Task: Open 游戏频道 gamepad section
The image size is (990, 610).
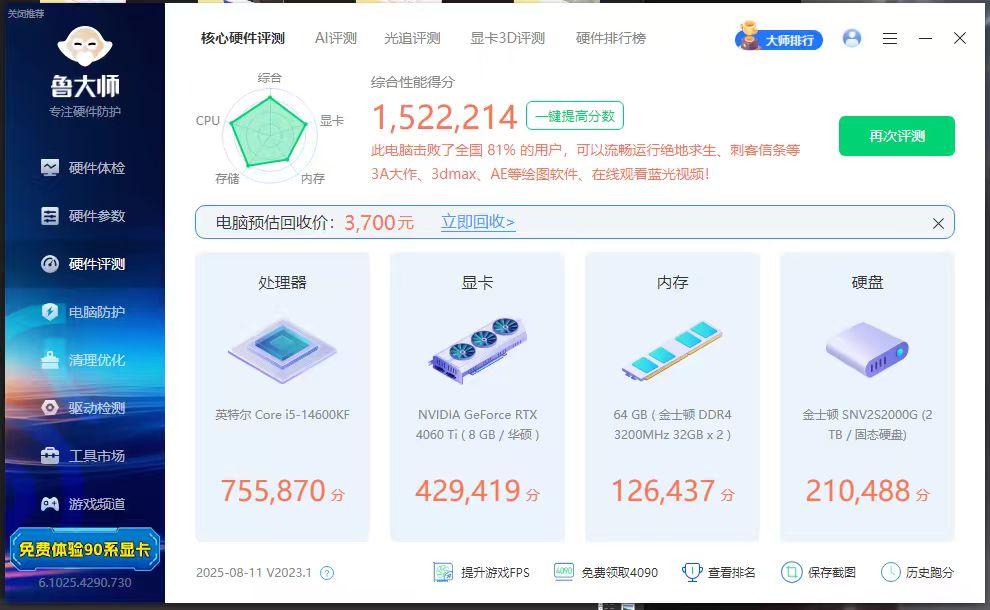Action: 84,504
